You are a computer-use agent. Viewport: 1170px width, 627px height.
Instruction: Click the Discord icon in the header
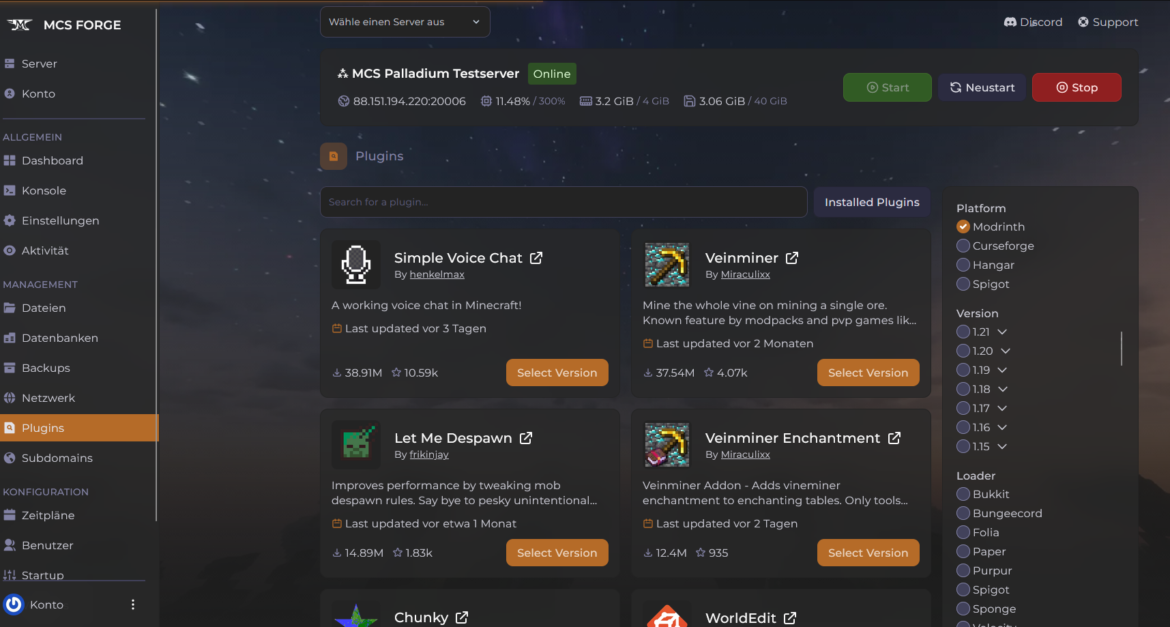pos(1010,22)
